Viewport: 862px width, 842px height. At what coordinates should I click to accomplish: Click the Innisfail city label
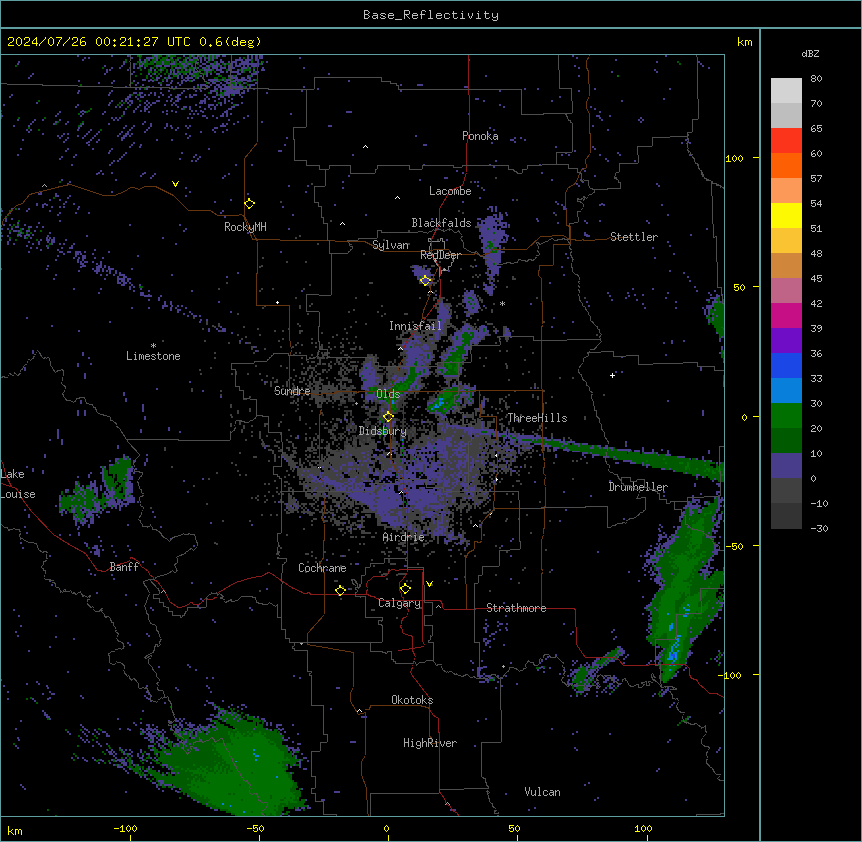click(x=415, y=326)
